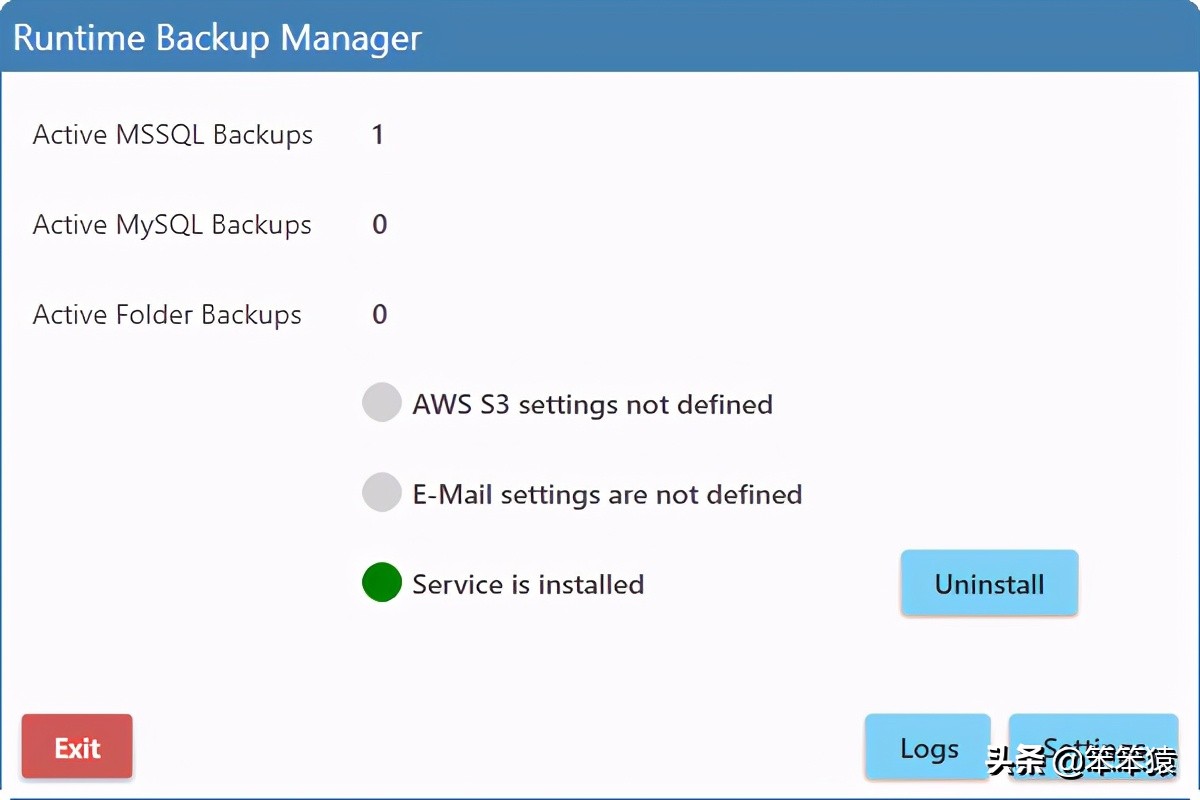This screenshot has width=1200, height=800.
Task: Select the Active MSSQL Backups counter showing 1
Action: (378, 134)
